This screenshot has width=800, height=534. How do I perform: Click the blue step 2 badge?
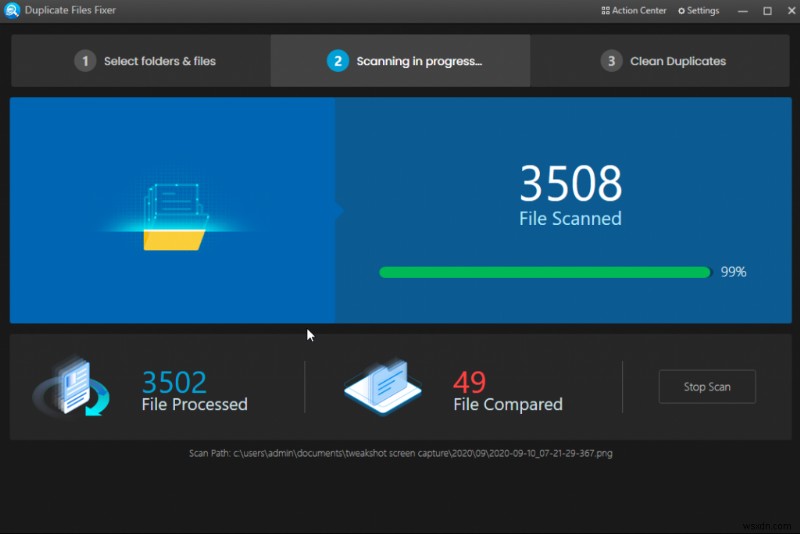[338, 61]
